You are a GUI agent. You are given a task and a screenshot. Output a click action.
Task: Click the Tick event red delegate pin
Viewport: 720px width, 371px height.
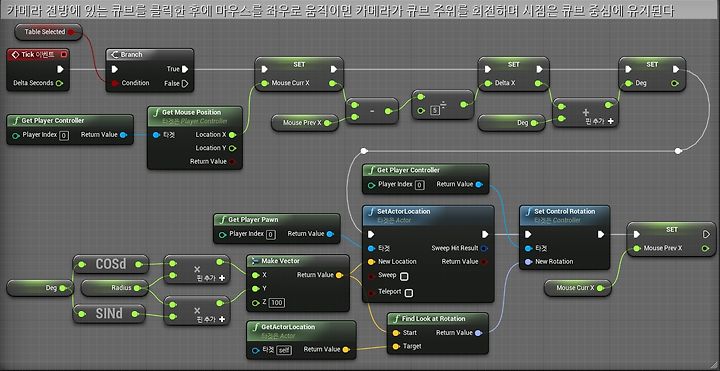point(64,55)
